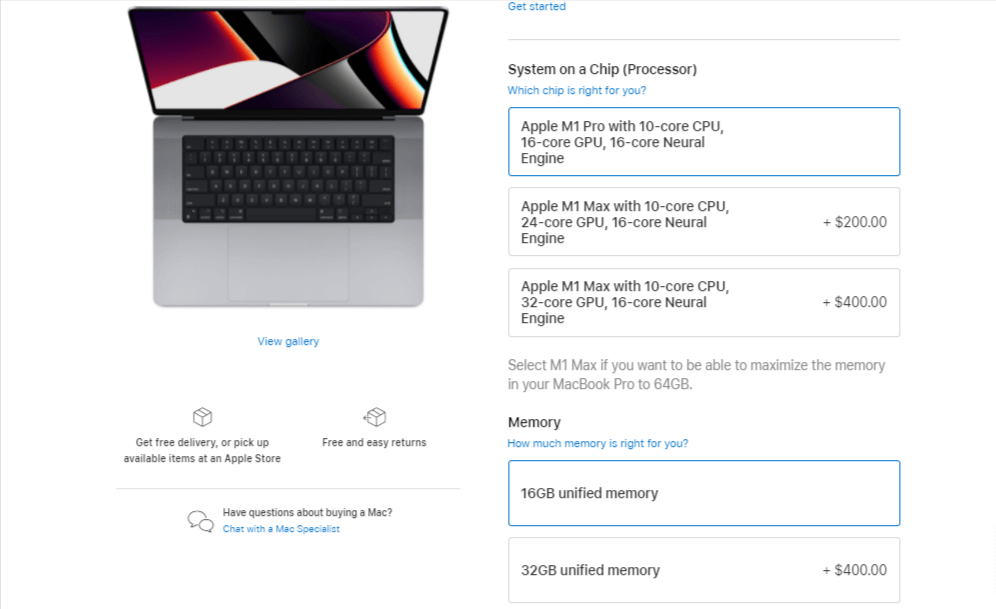Click the chat speech bubble icon
Image resolution: width=996 pixels, height=609 pixels.
[202, 520]
